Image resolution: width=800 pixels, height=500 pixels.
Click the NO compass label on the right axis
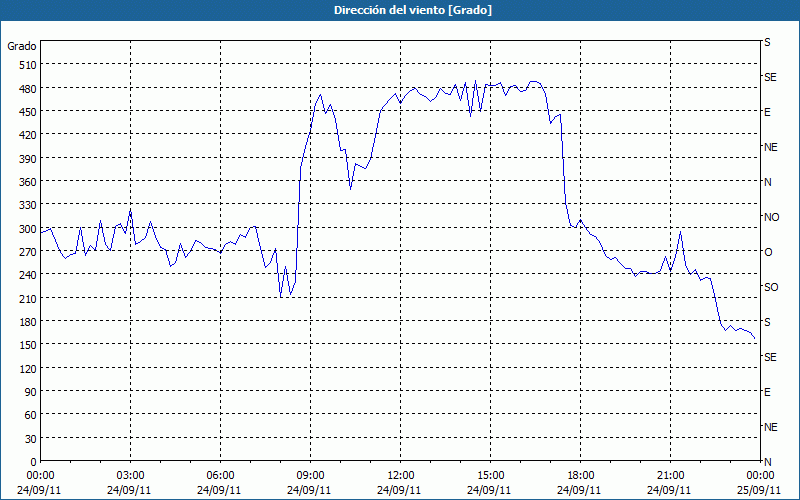click(x=771, y=217)
